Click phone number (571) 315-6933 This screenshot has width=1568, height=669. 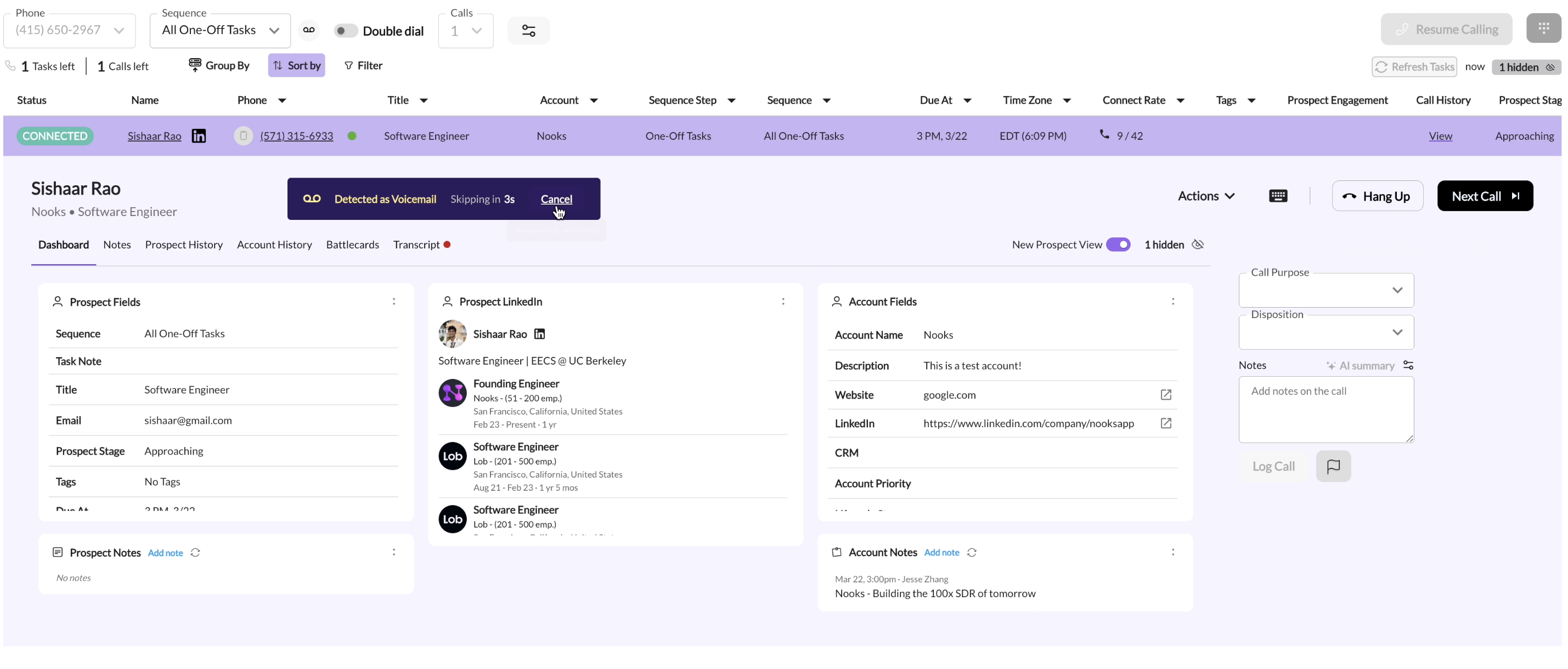click(x=296, y=135)
